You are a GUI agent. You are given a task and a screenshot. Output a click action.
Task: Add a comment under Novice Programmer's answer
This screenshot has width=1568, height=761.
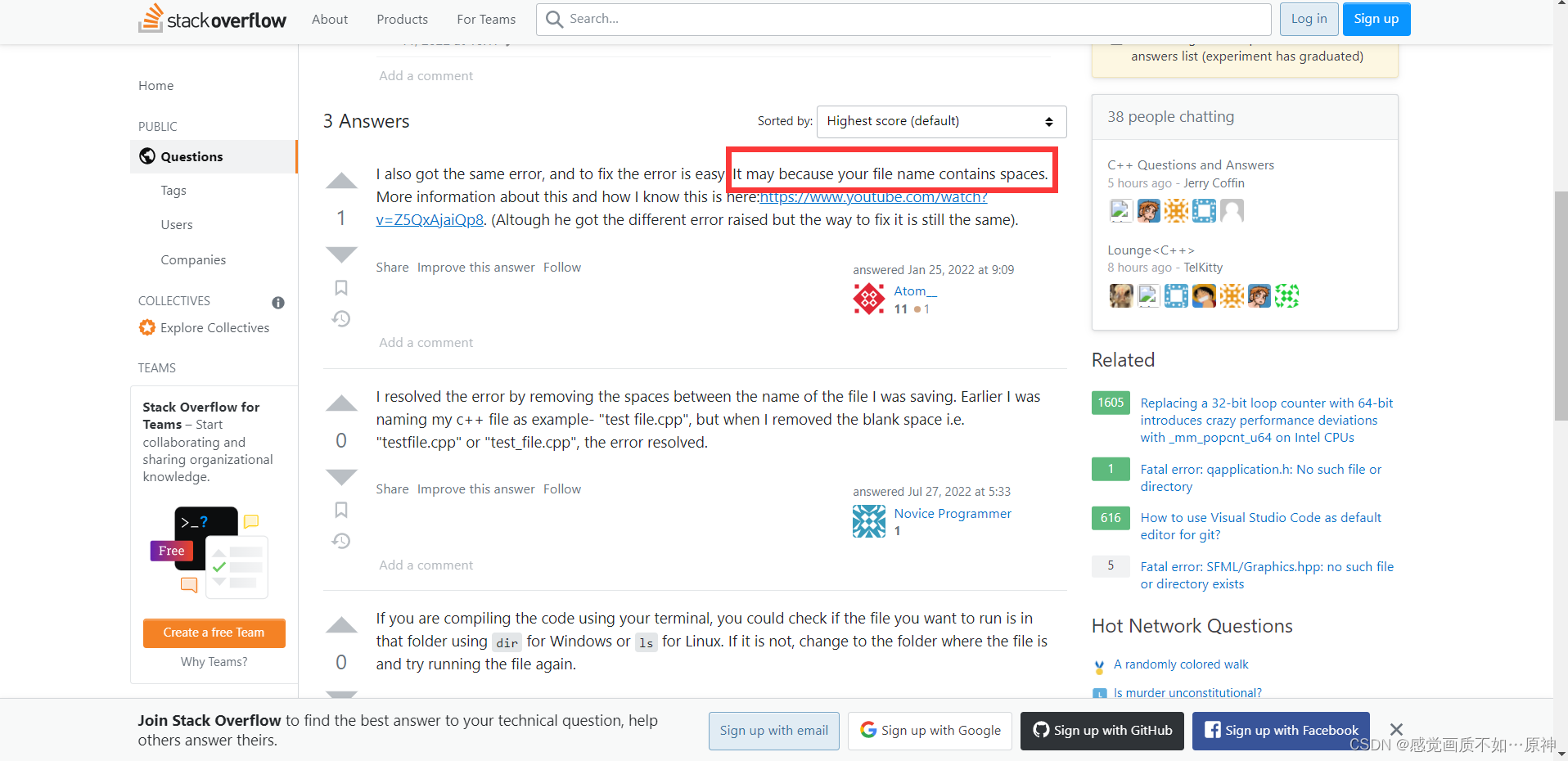[x=426, y=565]
